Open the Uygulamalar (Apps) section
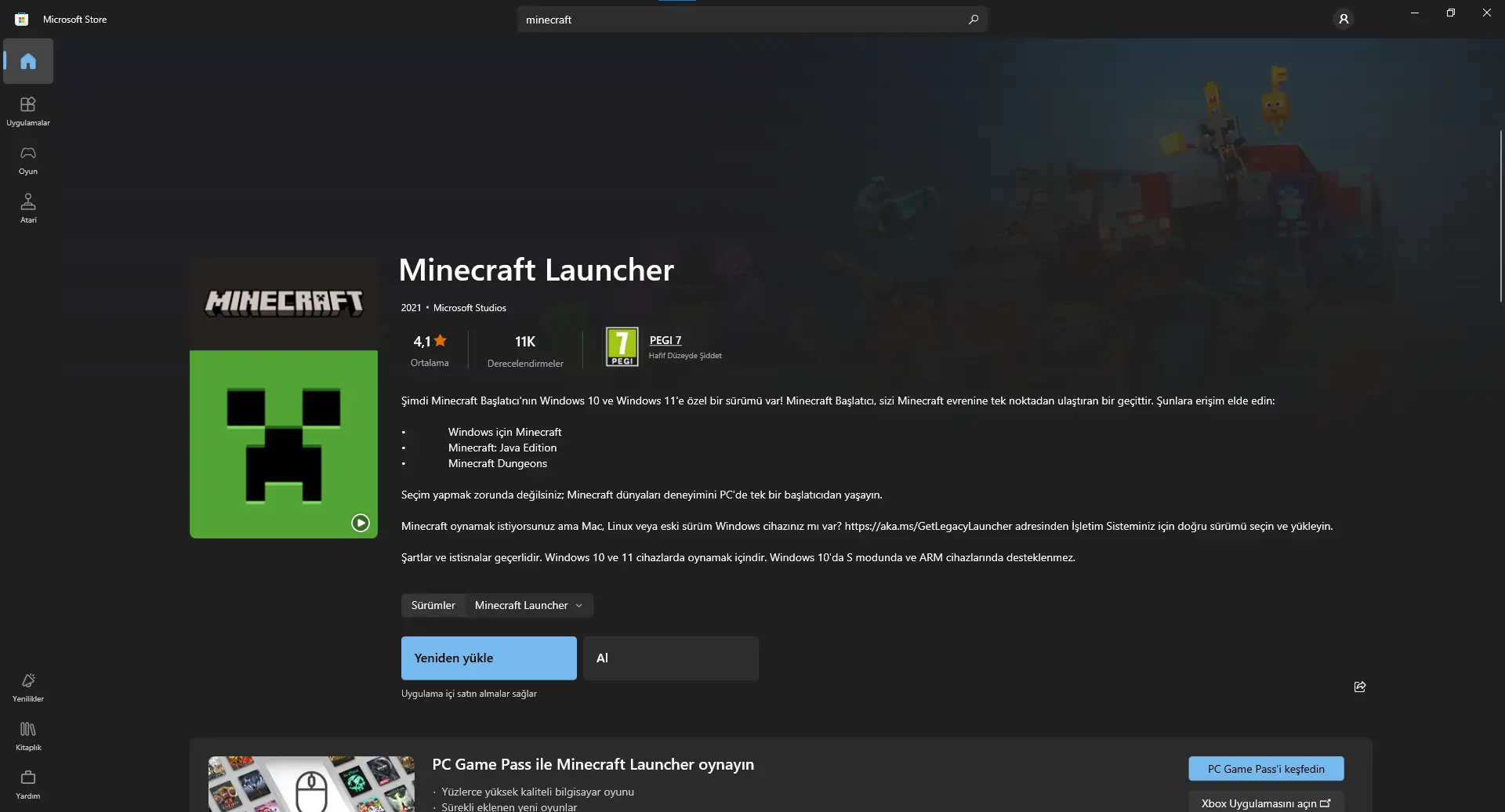The width and height of the screenshot is (1505, 812). tap(28, 111)
